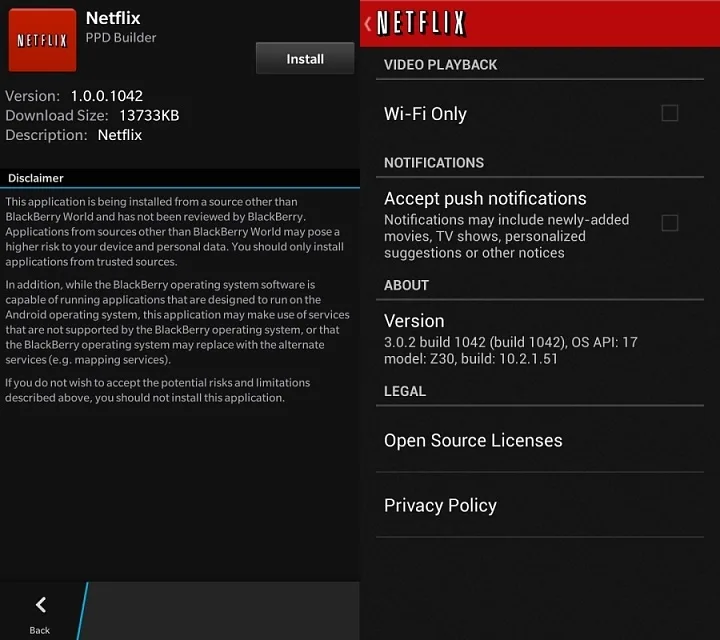The image size is (720, 640).
Task: Enable the Wi-Fi Only checkbox
Action: 669,113
